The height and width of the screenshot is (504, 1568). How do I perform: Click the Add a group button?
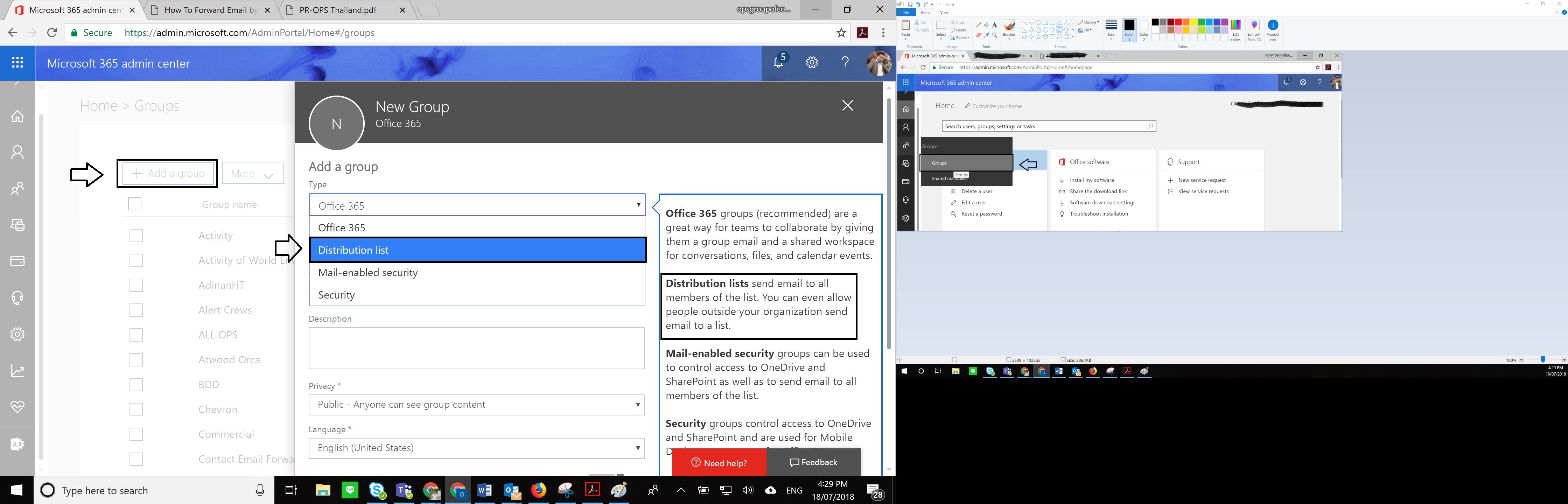(x=167, y=174)
